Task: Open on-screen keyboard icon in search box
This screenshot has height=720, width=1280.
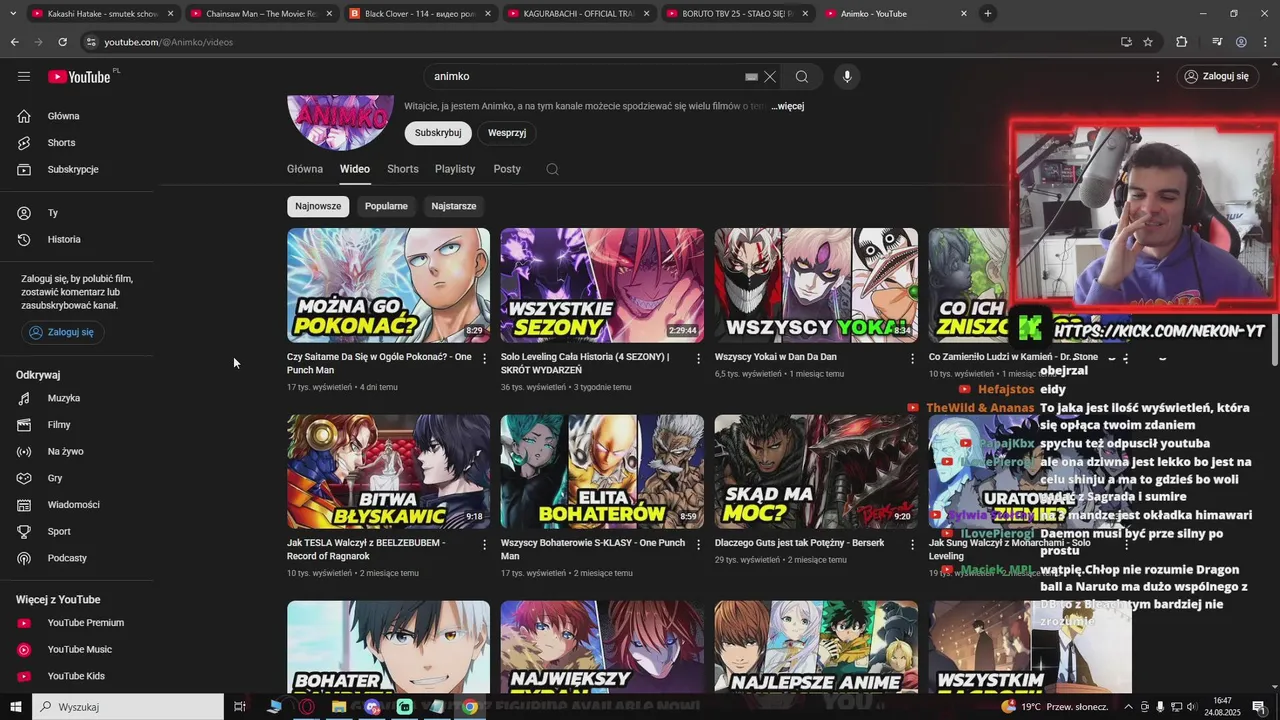Action: [x=751, y=76]
